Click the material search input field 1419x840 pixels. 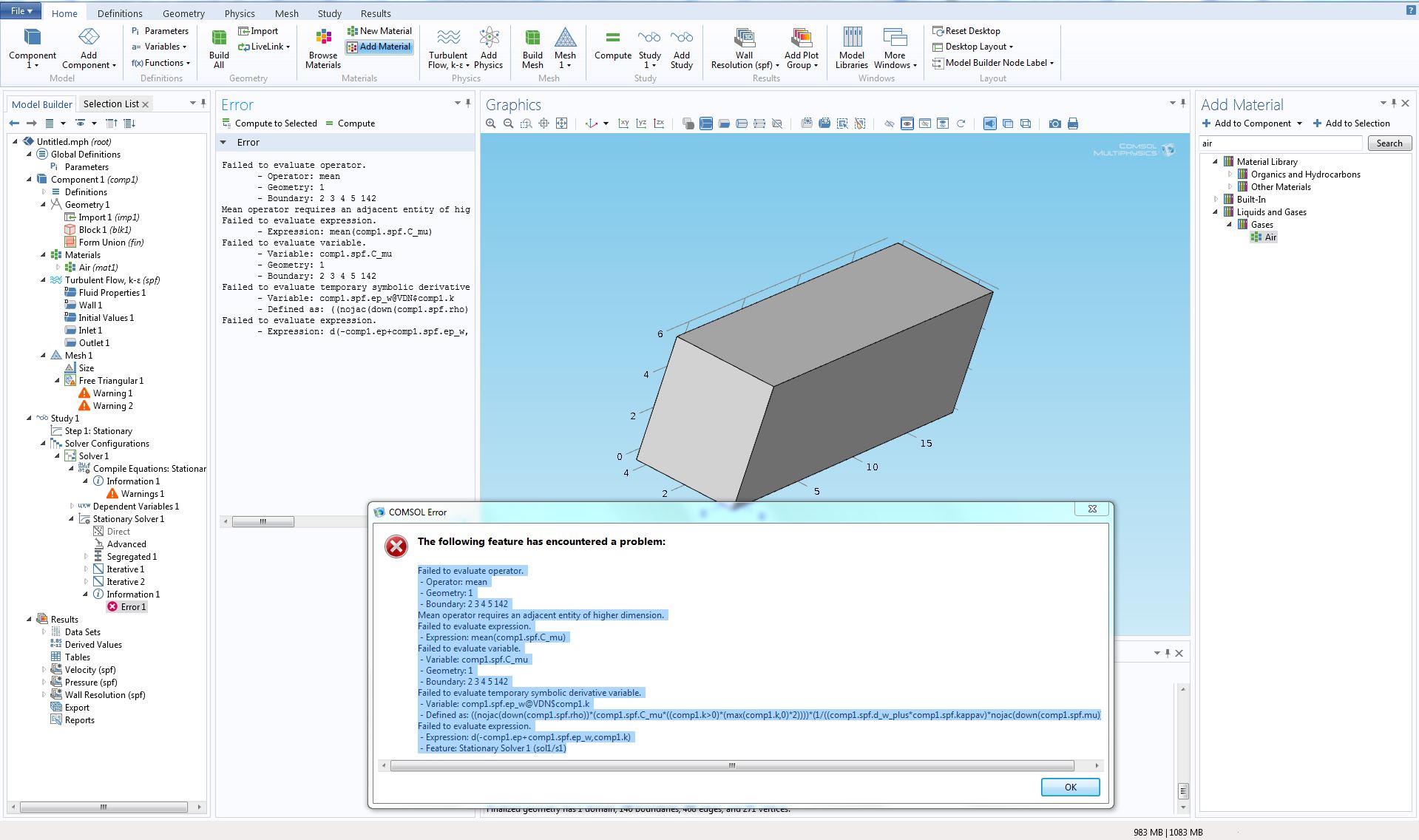(x=1279, y=143)
